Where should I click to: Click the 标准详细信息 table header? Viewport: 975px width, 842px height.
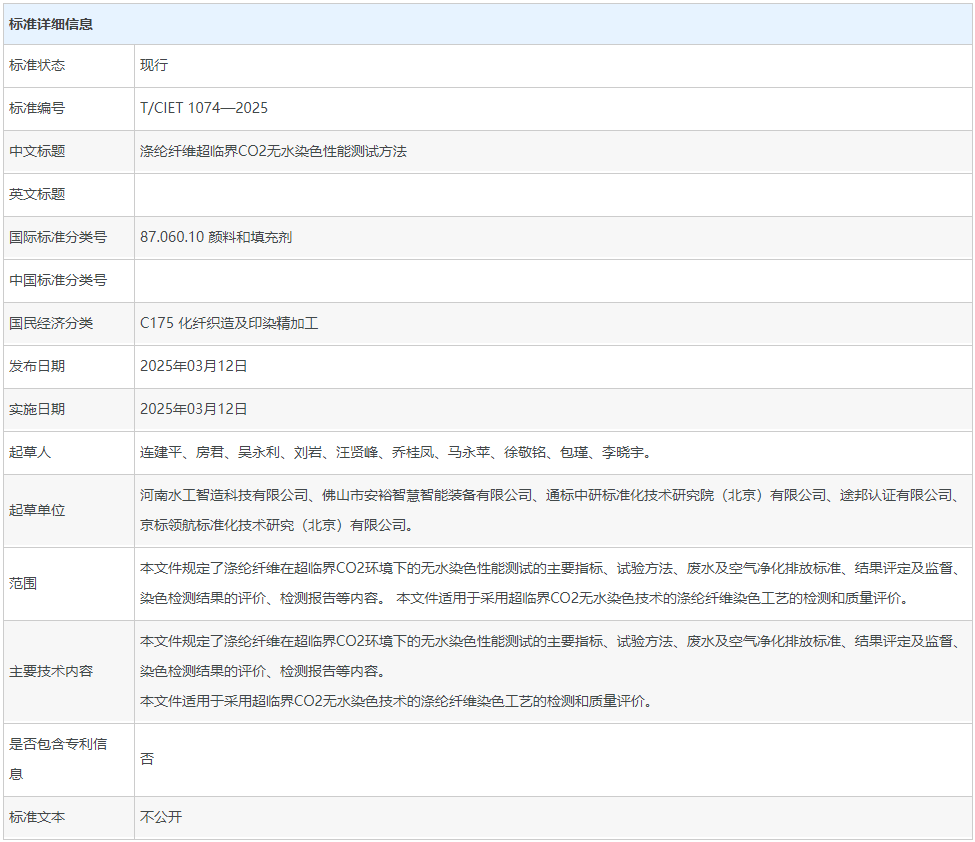51,24
